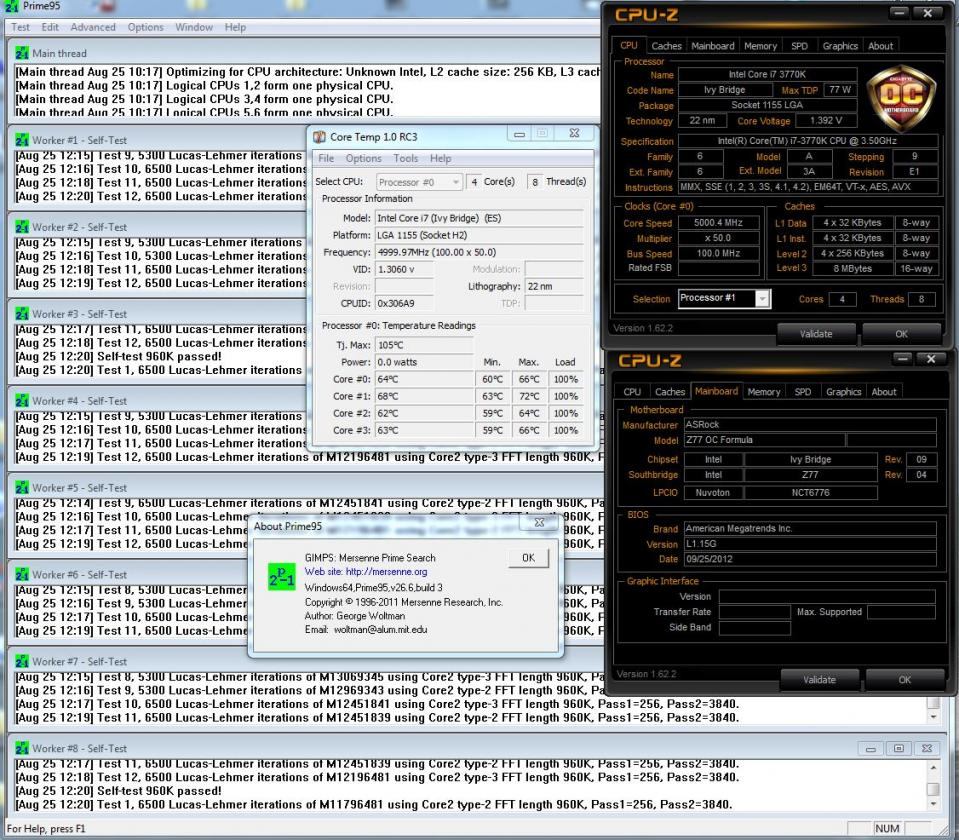Click the Worker #8 scrollbar up arrow
This screenshot has height=840, width=959.
pos(933,767)
